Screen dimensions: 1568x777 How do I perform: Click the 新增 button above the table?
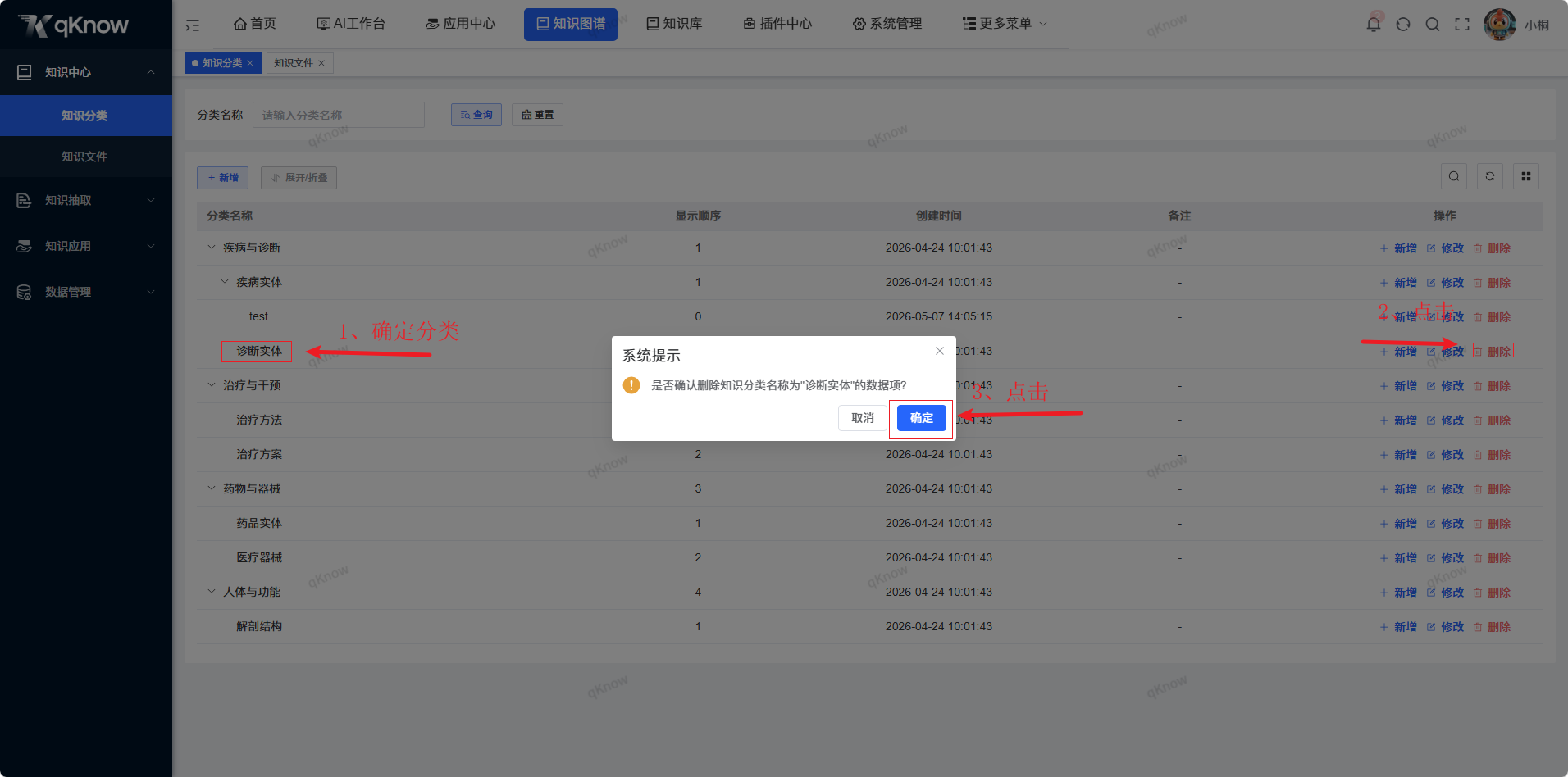pyautogui.click(x=222, y=178)
